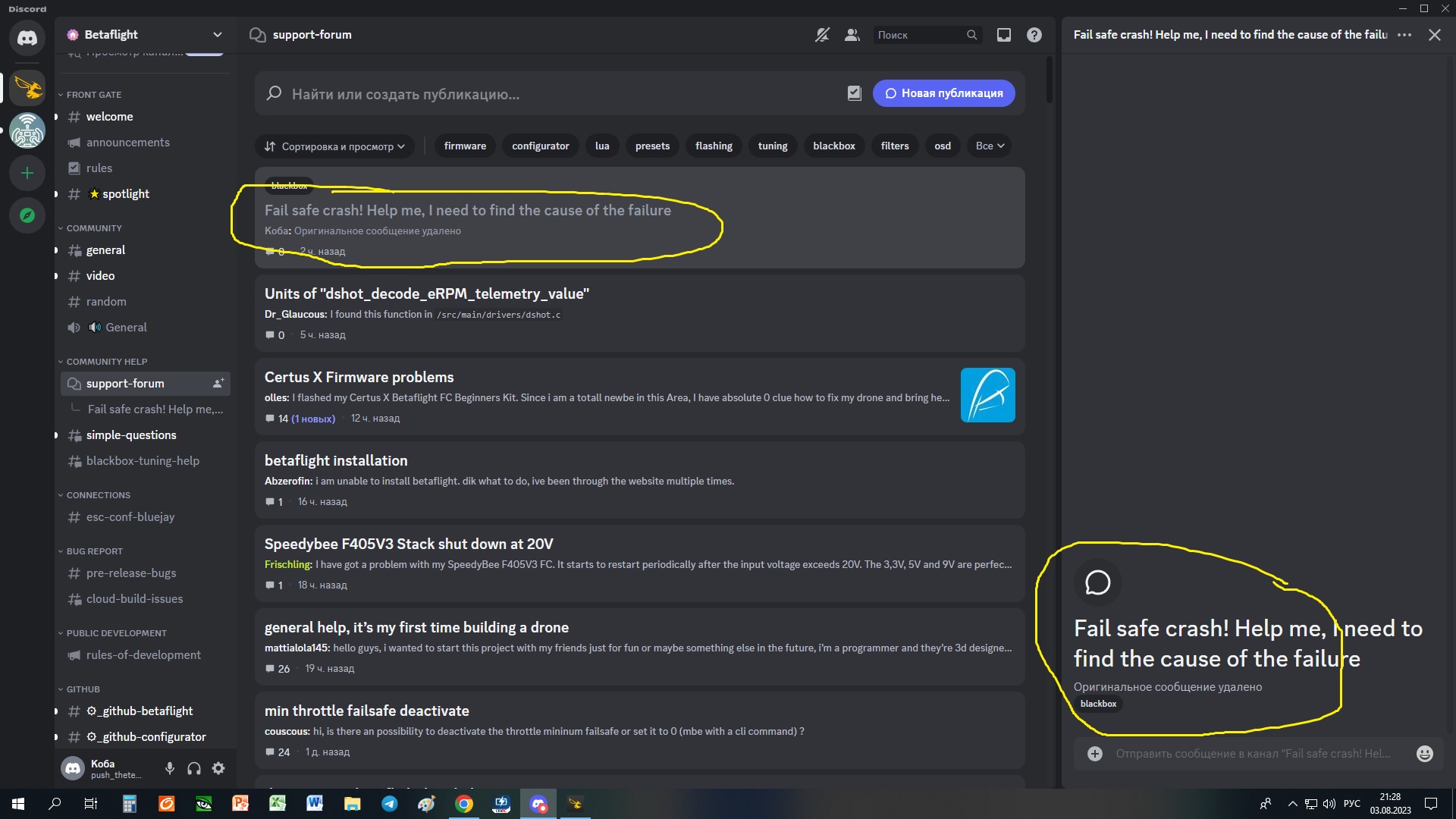Click Add a Server plus icon

tap(27, 173)
